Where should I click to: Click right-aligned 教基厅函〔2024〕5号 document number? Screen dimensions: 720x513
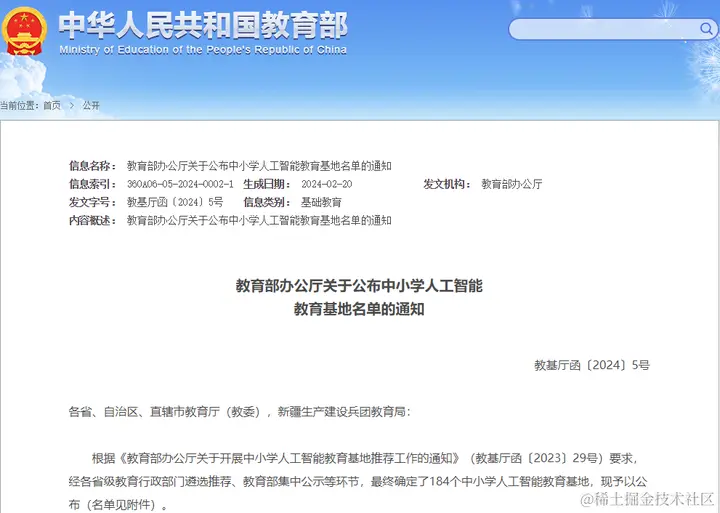click(x=592, y=365)
